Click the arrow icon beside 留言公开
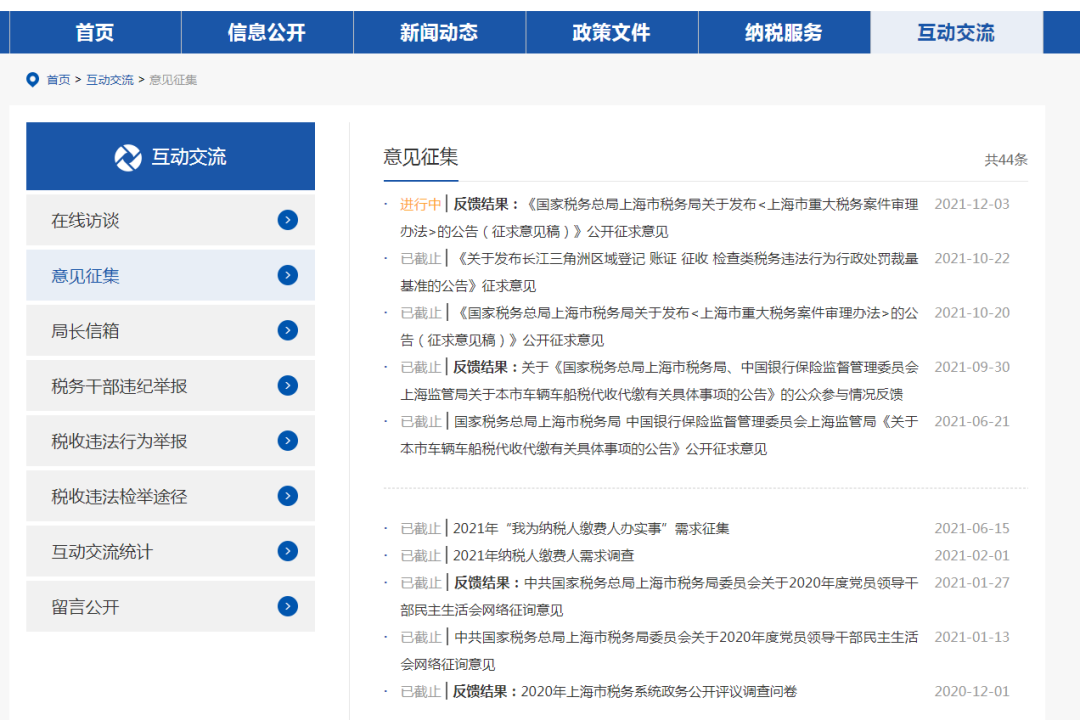The height and width of the screenshot is (720, 1080). coord(288,606)
